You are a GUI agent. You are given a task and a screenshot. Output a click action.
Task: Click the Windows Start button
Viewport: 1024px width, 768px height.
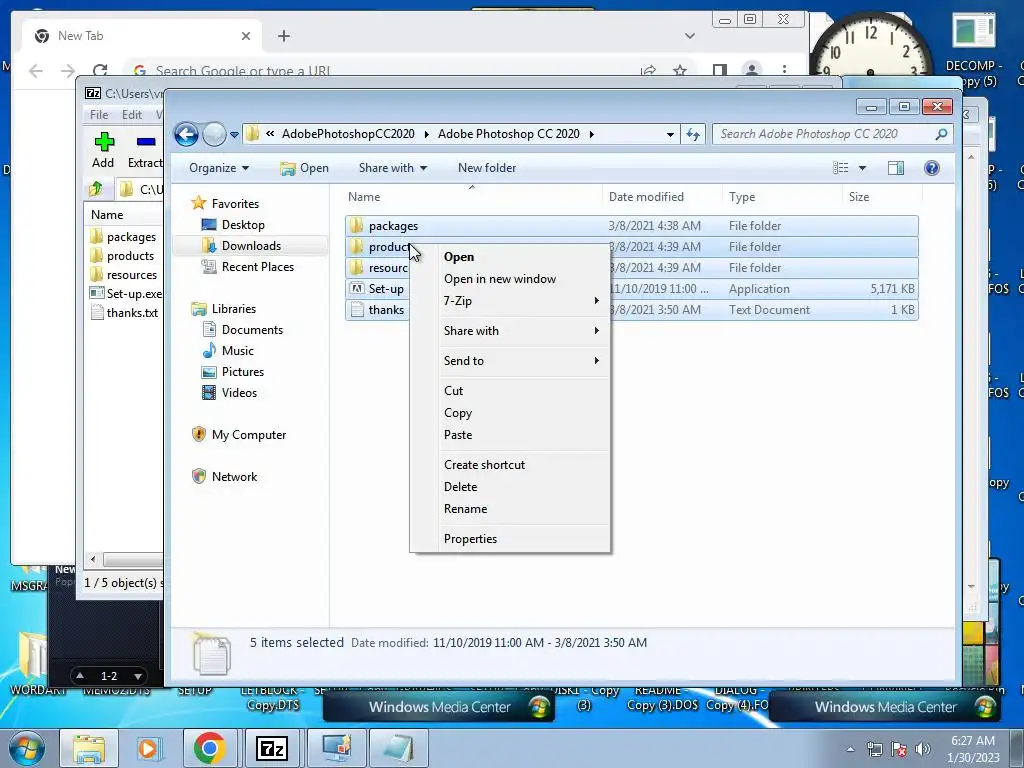[x=27, y=748]
